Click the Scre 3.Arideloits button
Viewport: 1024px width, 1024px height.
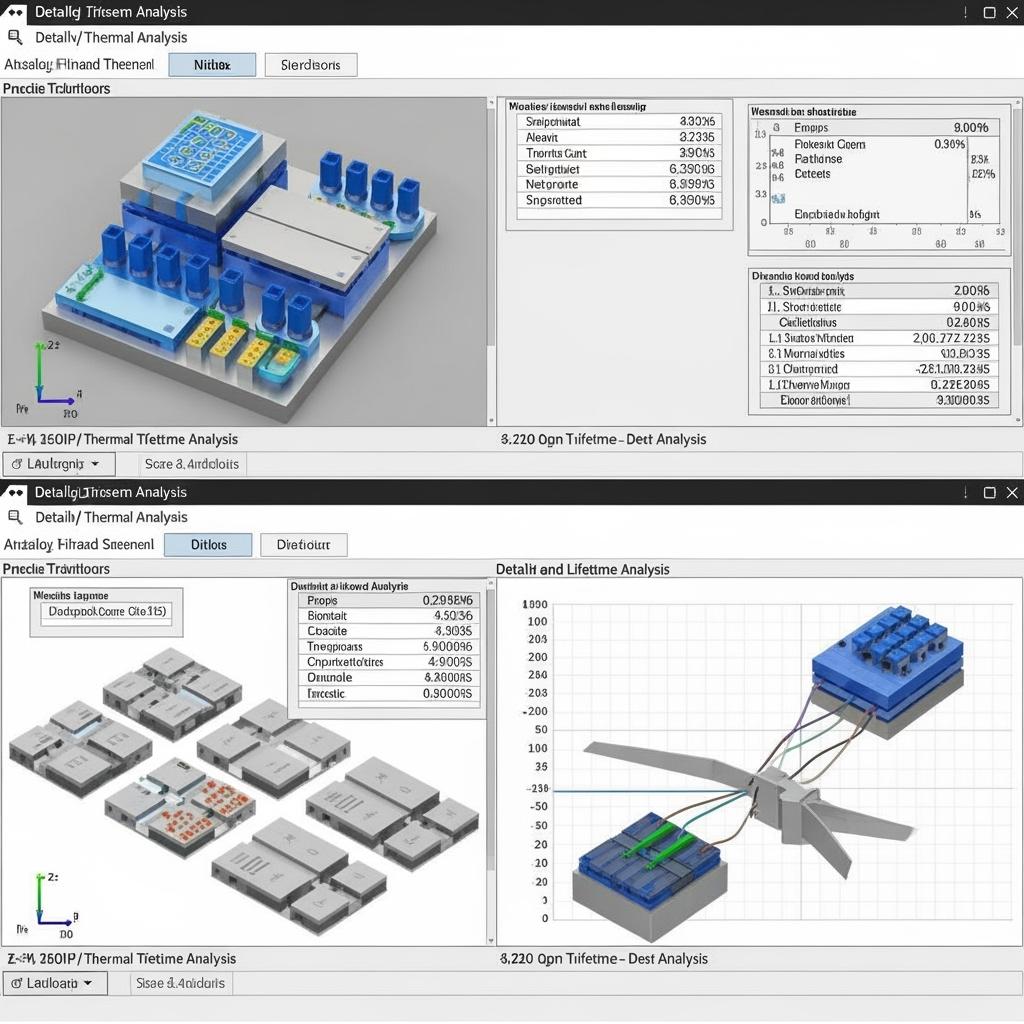(x=192, y=464)
